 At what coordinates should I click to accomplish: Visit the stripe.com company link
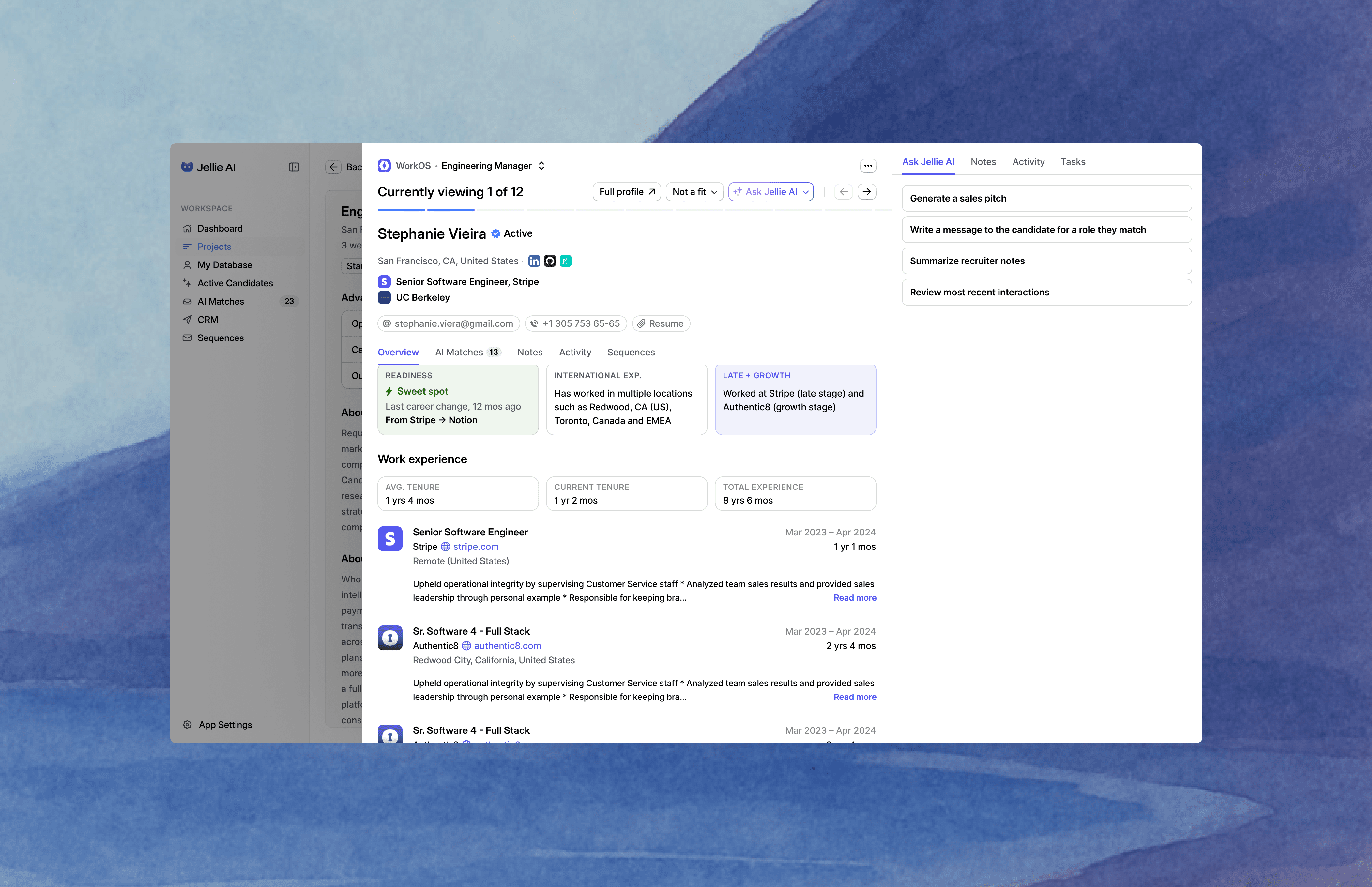click(475, 547)
